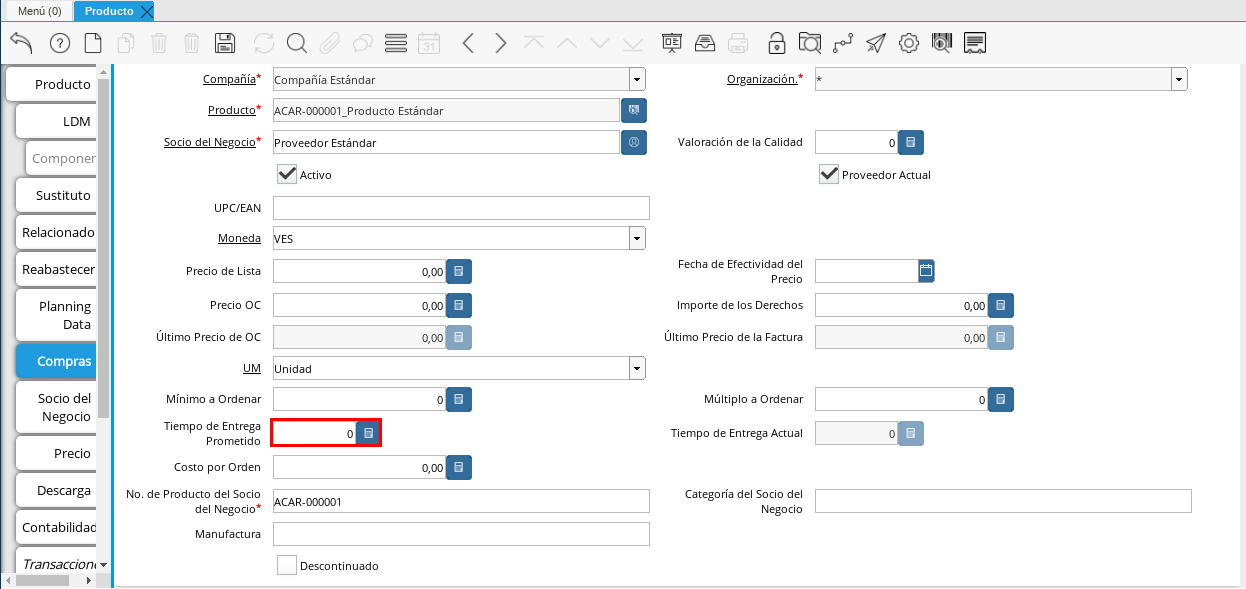Image resolution: width=1246 pixels, height=589 pixels.
Task: Go to next record arrow
Action: pyautogui.click(x=501, y=43)
